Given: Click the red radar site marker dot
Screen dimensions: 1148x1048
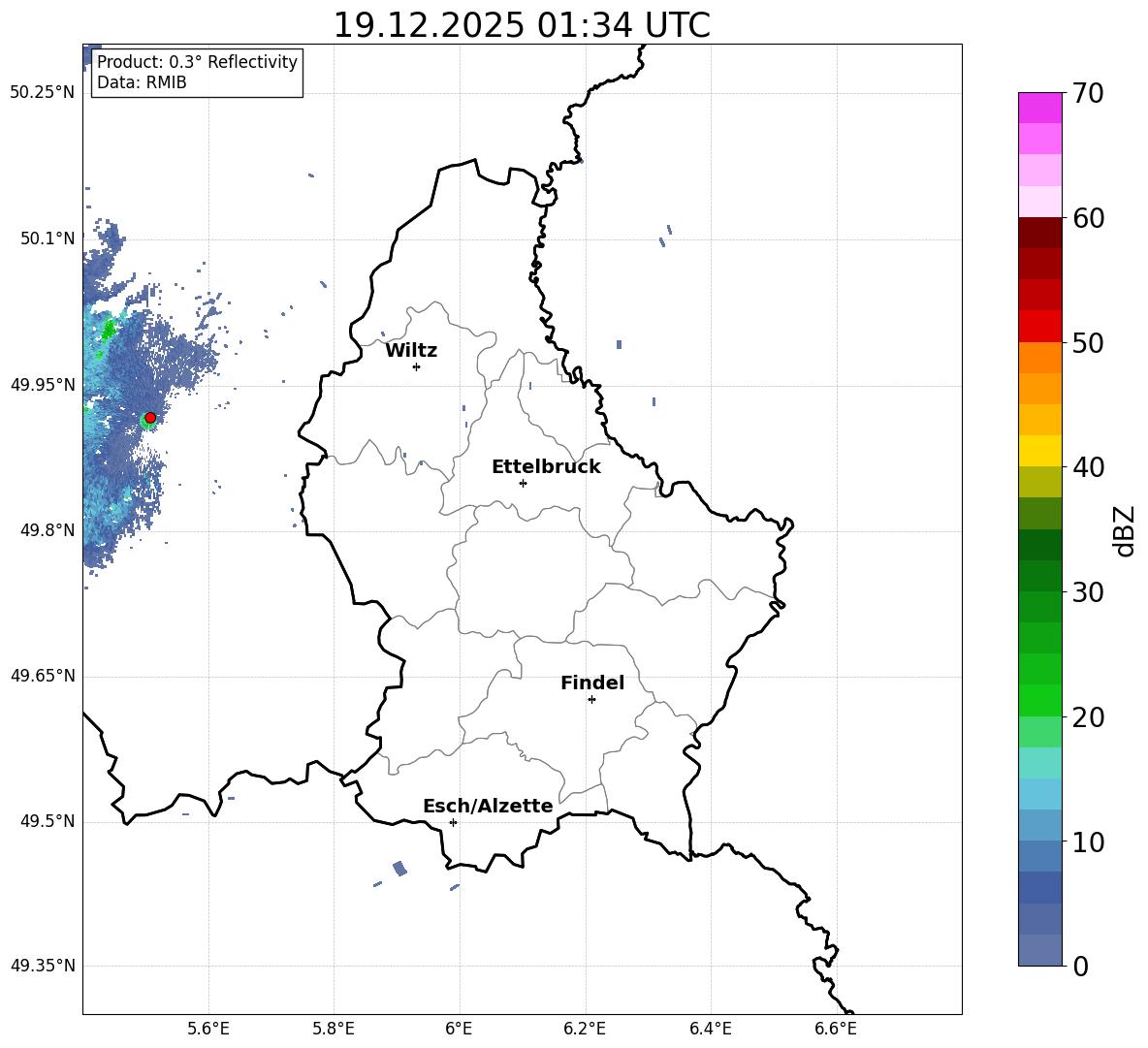Looking at the screenshot, I should [150, 418].
